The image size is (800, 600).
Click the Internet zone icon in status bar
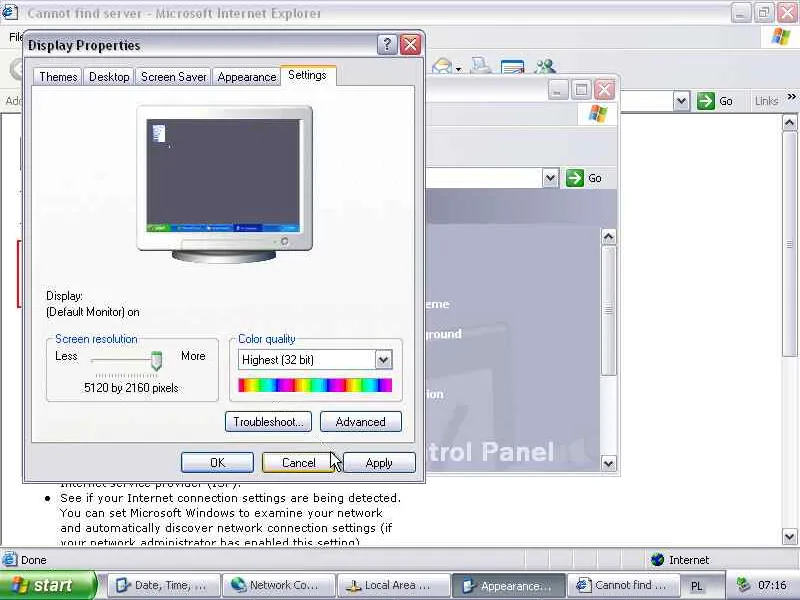(x=658, y=560)
